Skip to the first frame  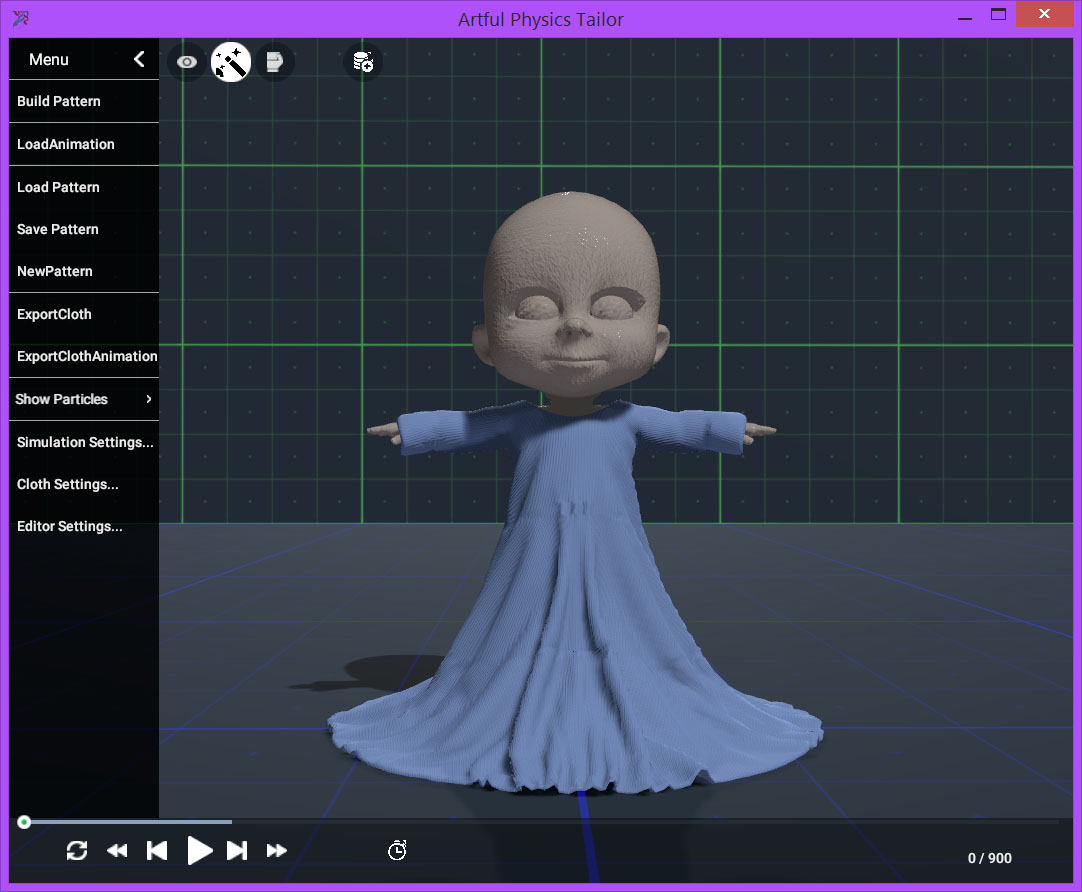(157, 851)
